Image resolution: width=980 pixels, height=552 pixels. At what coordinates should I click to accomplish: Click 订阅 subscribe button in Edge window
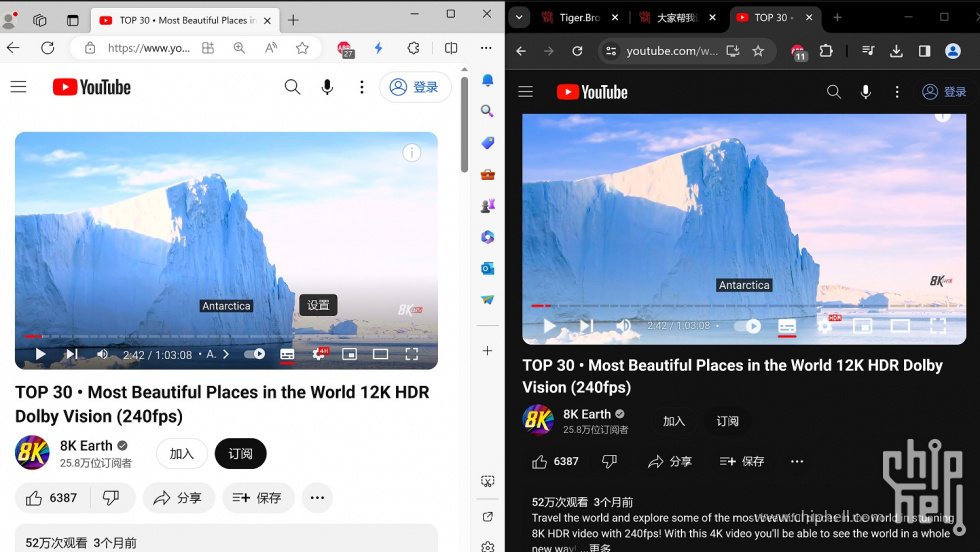click(241, 453)
